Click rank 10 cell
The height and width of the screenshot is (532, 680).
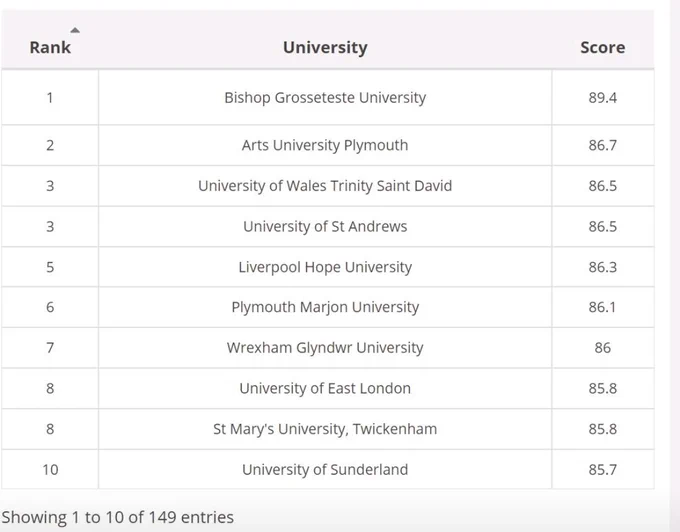pos(50,470)
